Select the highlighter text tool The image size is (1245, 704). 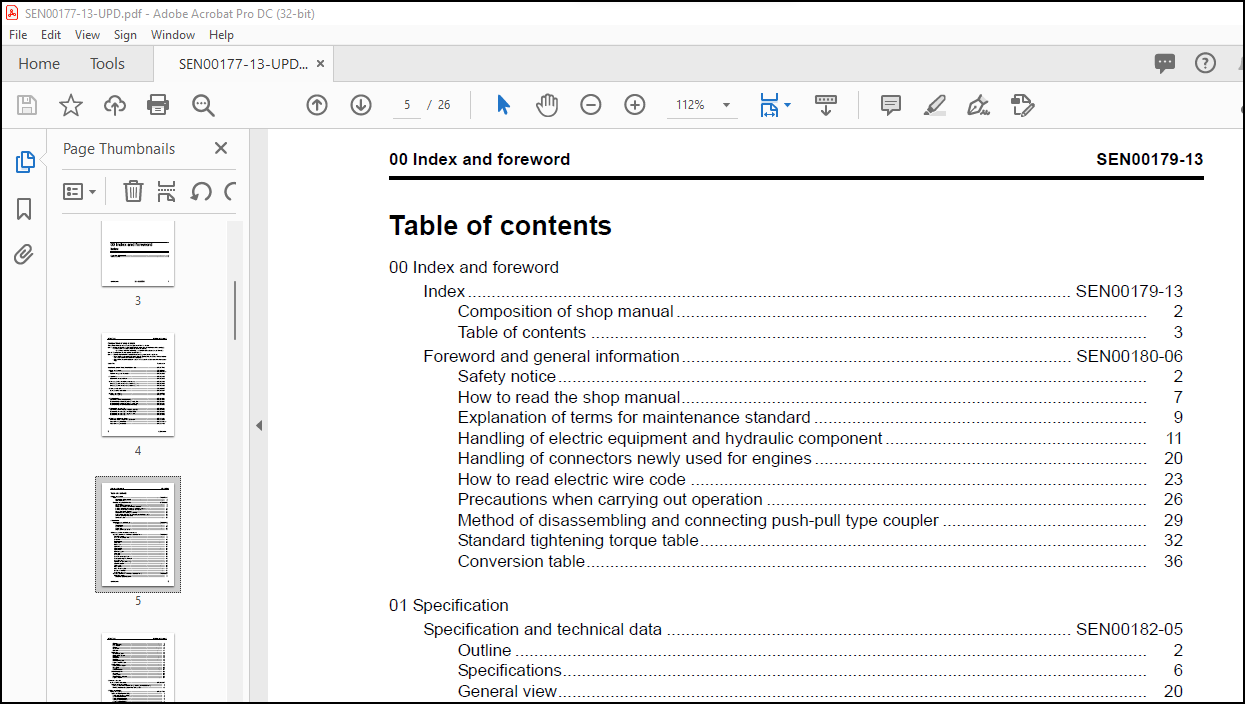tap(935, 105)
